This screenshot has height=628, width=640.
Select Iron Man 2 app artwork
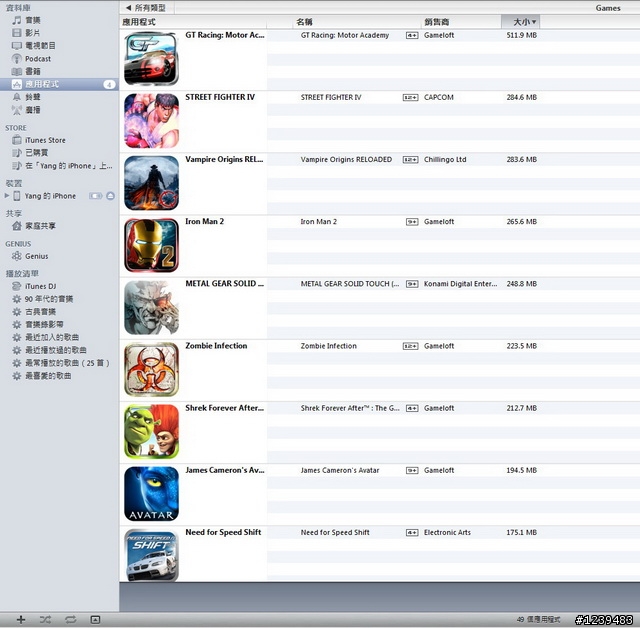[151, 245]
